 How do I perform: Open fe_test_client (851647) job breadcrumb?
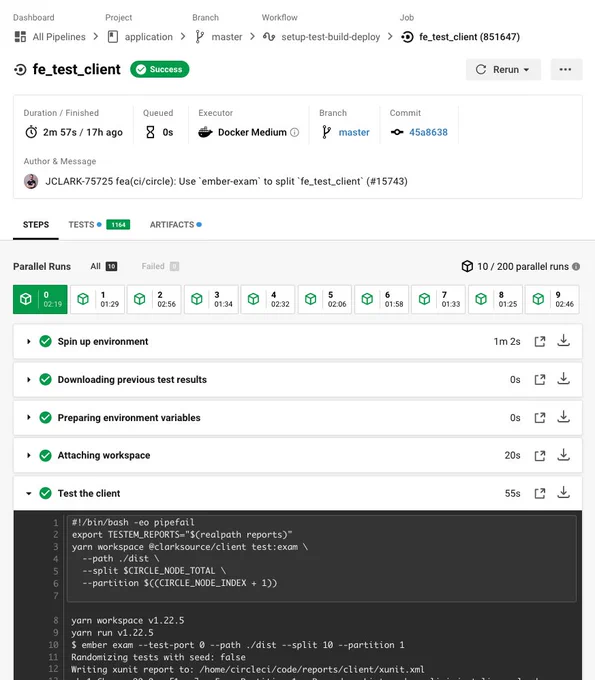tap(469, 37)
